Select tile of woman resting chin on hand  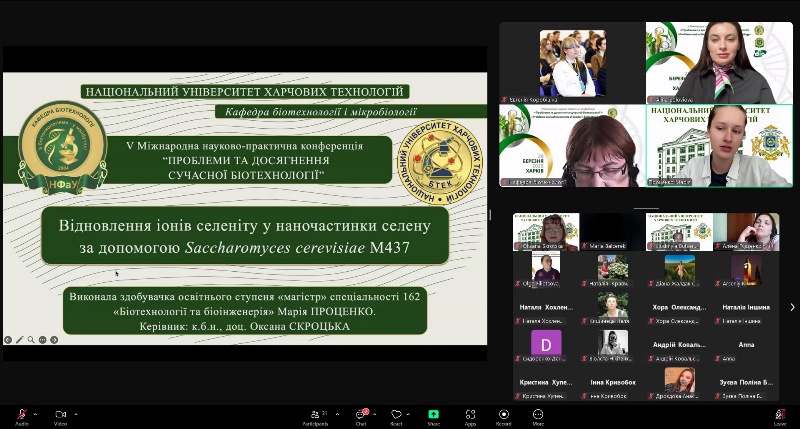(746, 232)
